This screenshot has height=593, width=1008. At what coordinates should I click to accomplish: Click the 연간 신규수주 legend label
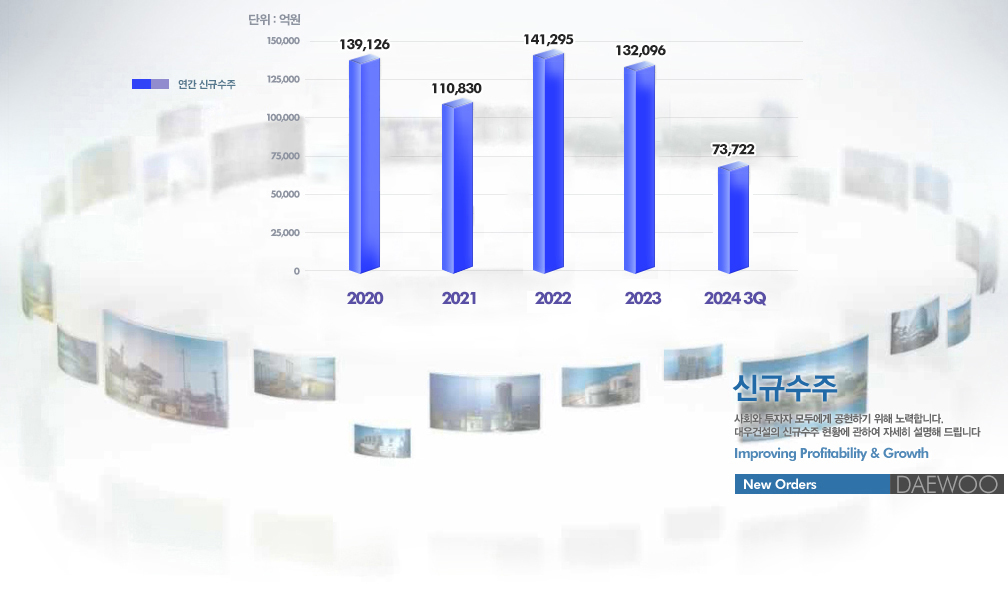(206, 84)
